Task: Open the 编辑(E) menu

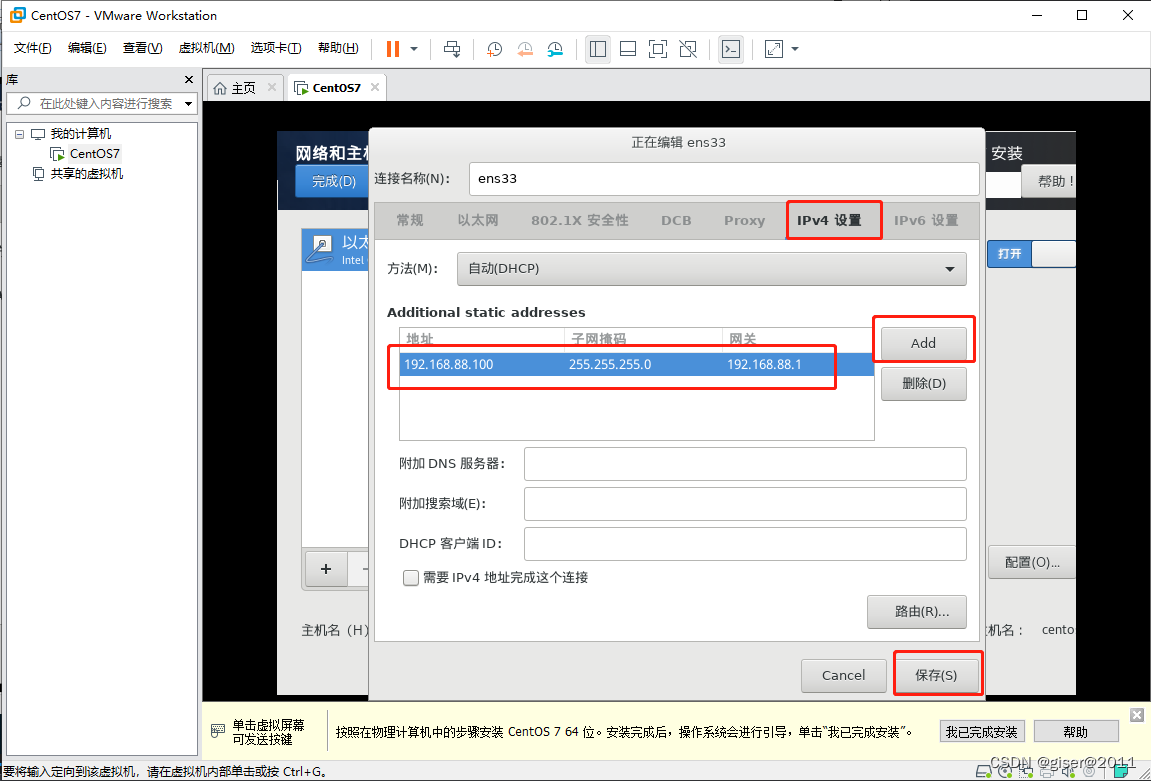Action: (x=87, y=48)
